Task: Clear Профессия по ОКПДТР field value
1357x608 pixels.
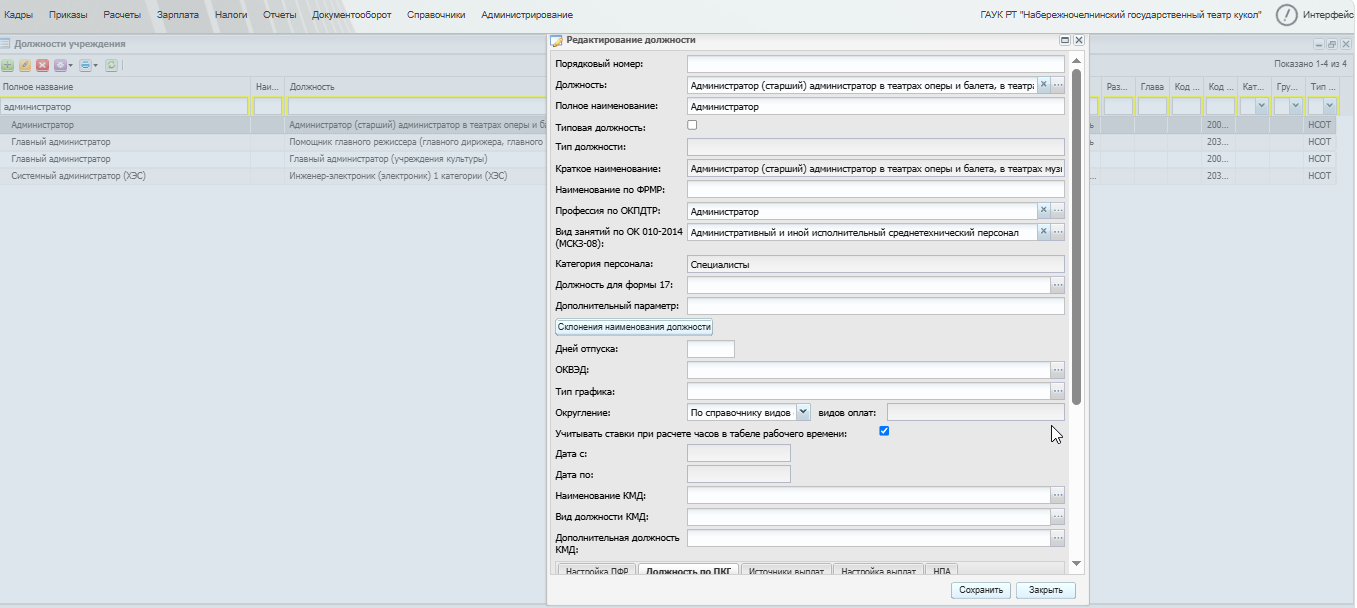Action: pyautogui.click(x=1043, y=211)
